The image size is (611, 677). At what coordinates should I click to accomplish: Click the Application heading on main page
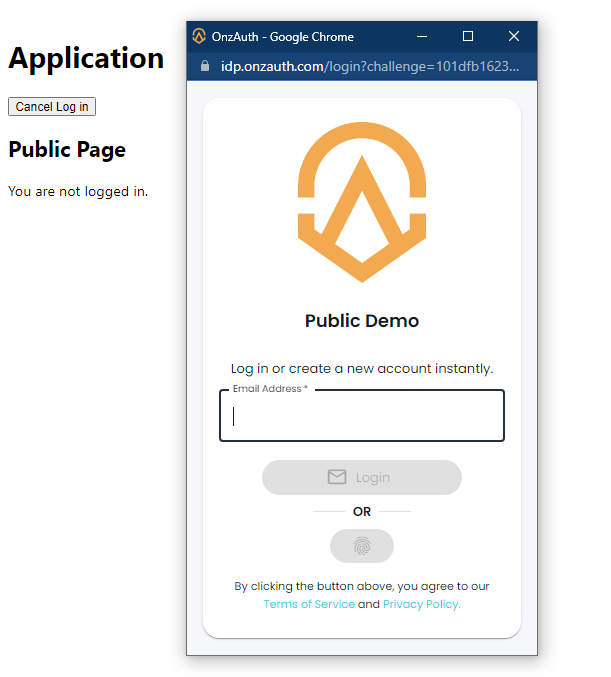[x=86, y=58]
